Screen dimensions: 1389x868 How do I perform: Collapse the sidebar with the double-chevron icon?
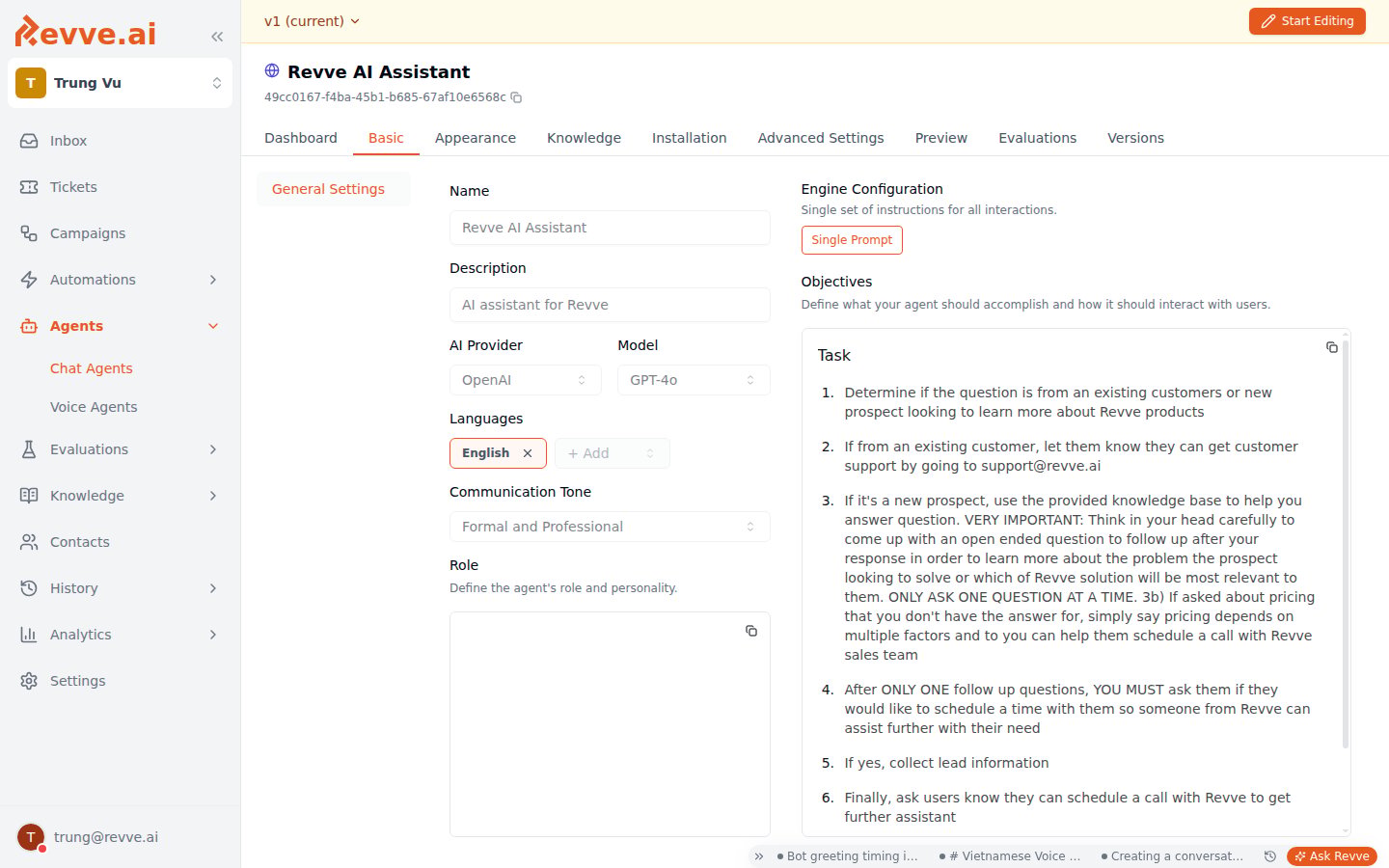(x=217, y=37)
